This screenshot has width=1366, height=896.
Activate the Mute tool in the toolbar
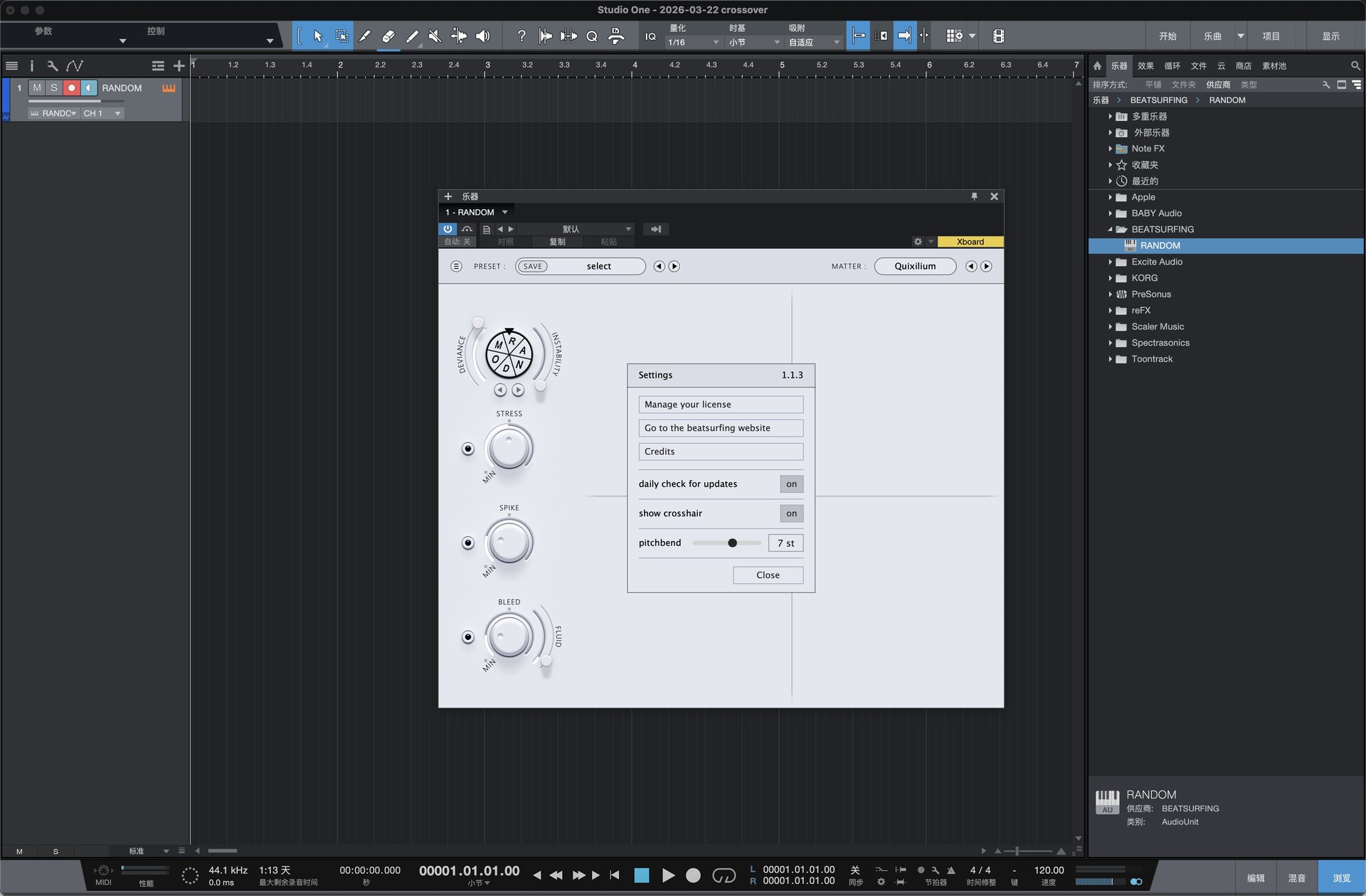point(435,36)
